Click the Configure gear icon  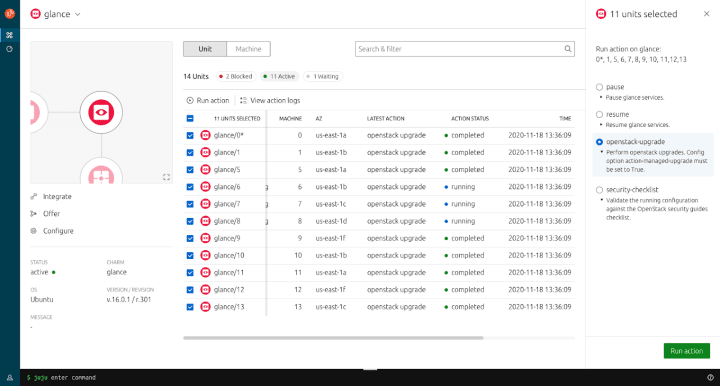[34, 231]
